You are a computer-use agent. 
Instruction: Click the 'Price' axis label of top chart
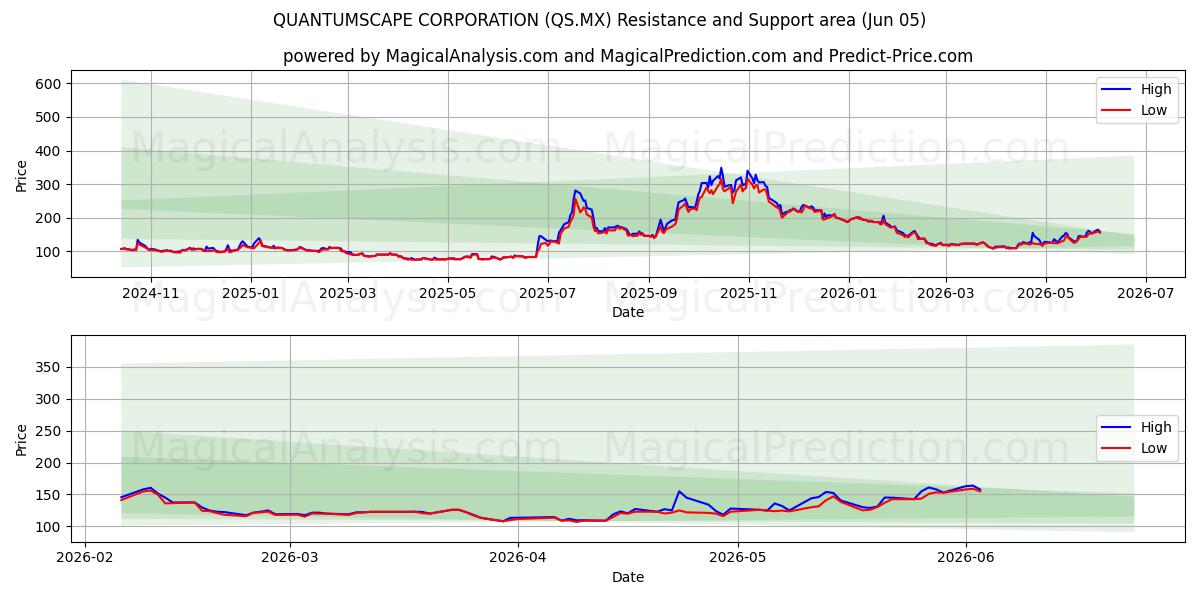[x=22, y=175]
